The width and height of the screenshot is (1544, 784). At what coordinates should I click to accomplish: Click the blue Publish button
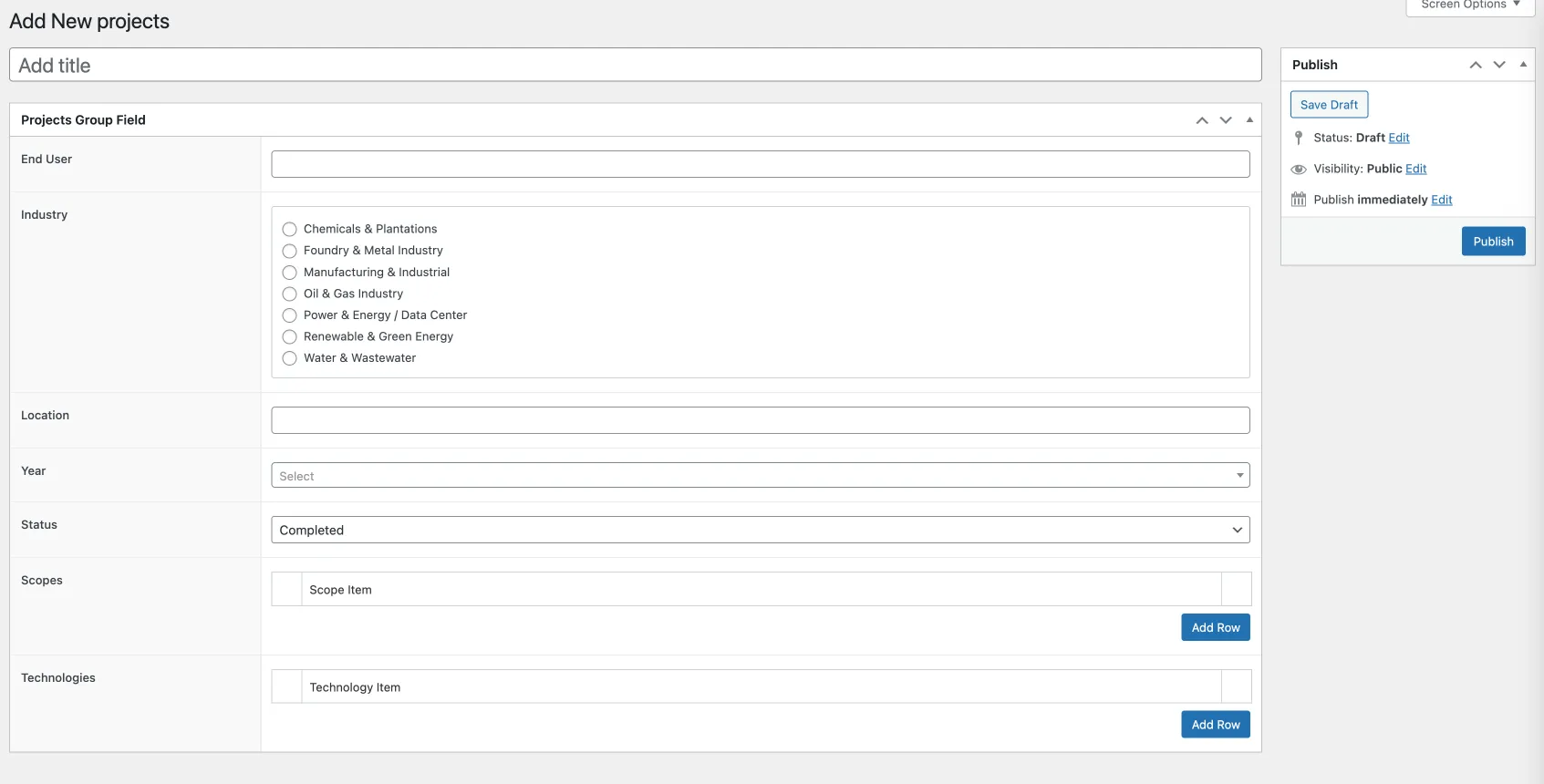[x=1493, y=242]
